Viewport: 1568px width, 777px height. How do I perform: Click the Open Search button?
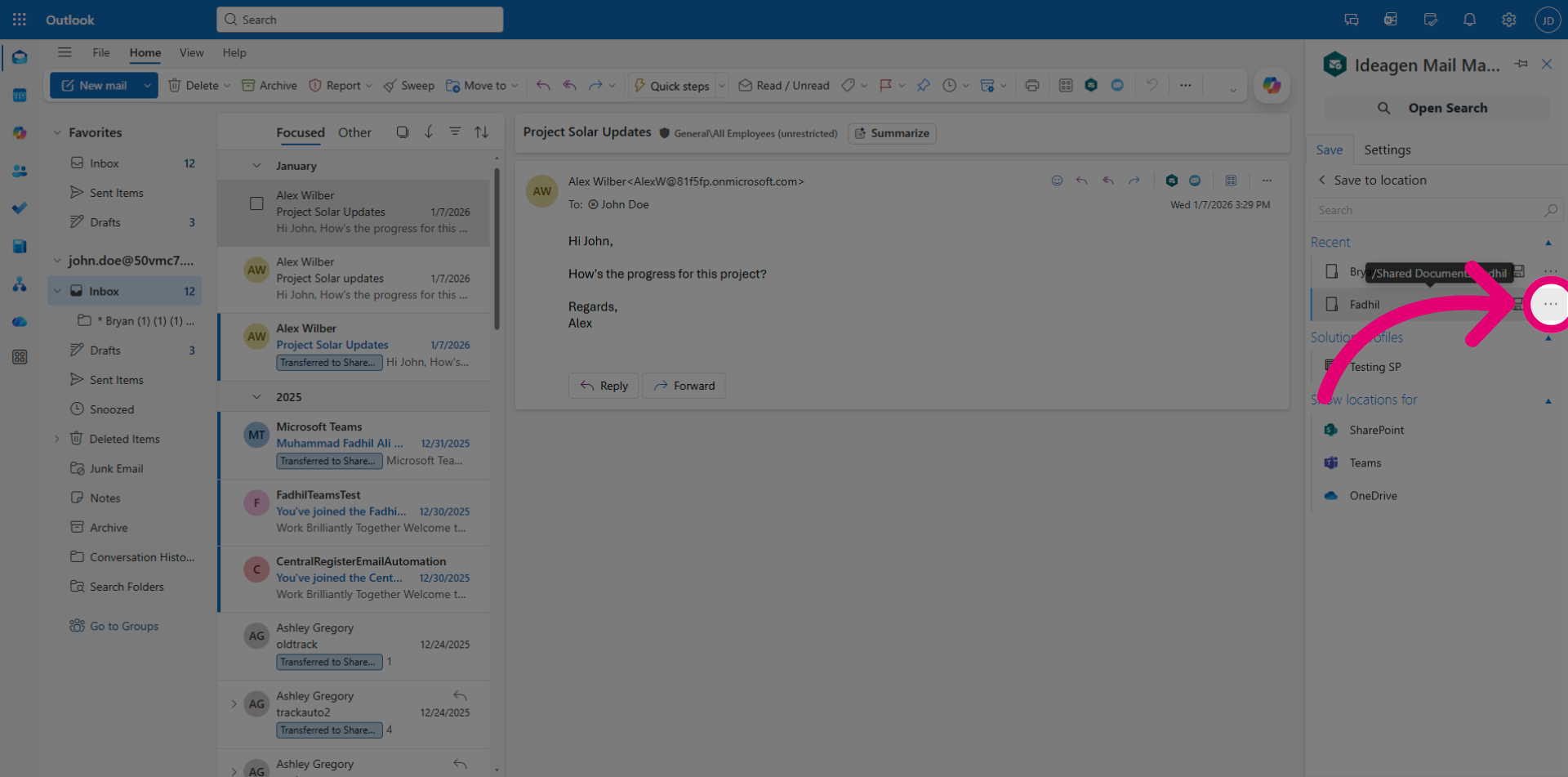[x=1436, y=108]
